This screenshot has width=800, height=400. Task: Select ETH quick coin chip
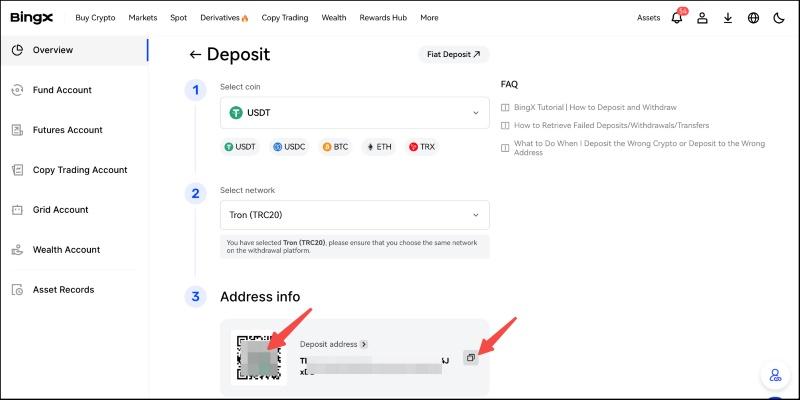click(x=380, y=147)
